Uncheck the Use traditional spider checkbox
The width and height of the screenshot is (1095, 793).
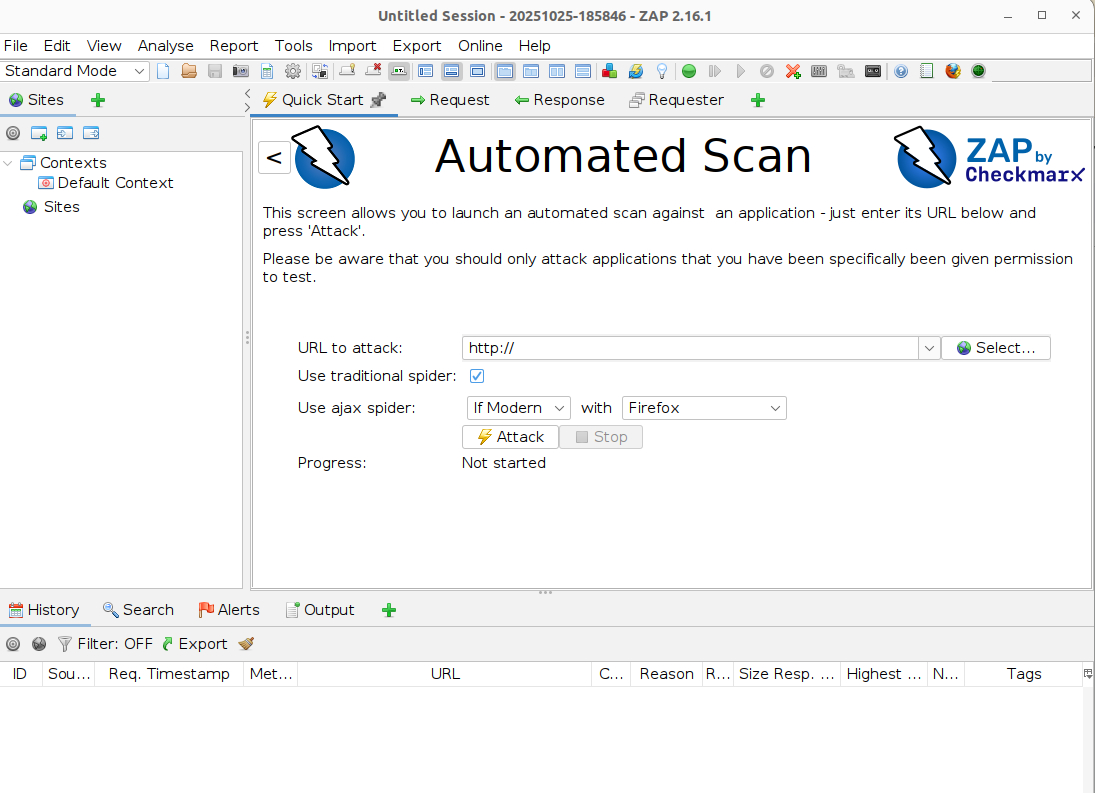[x=477, y=376]
